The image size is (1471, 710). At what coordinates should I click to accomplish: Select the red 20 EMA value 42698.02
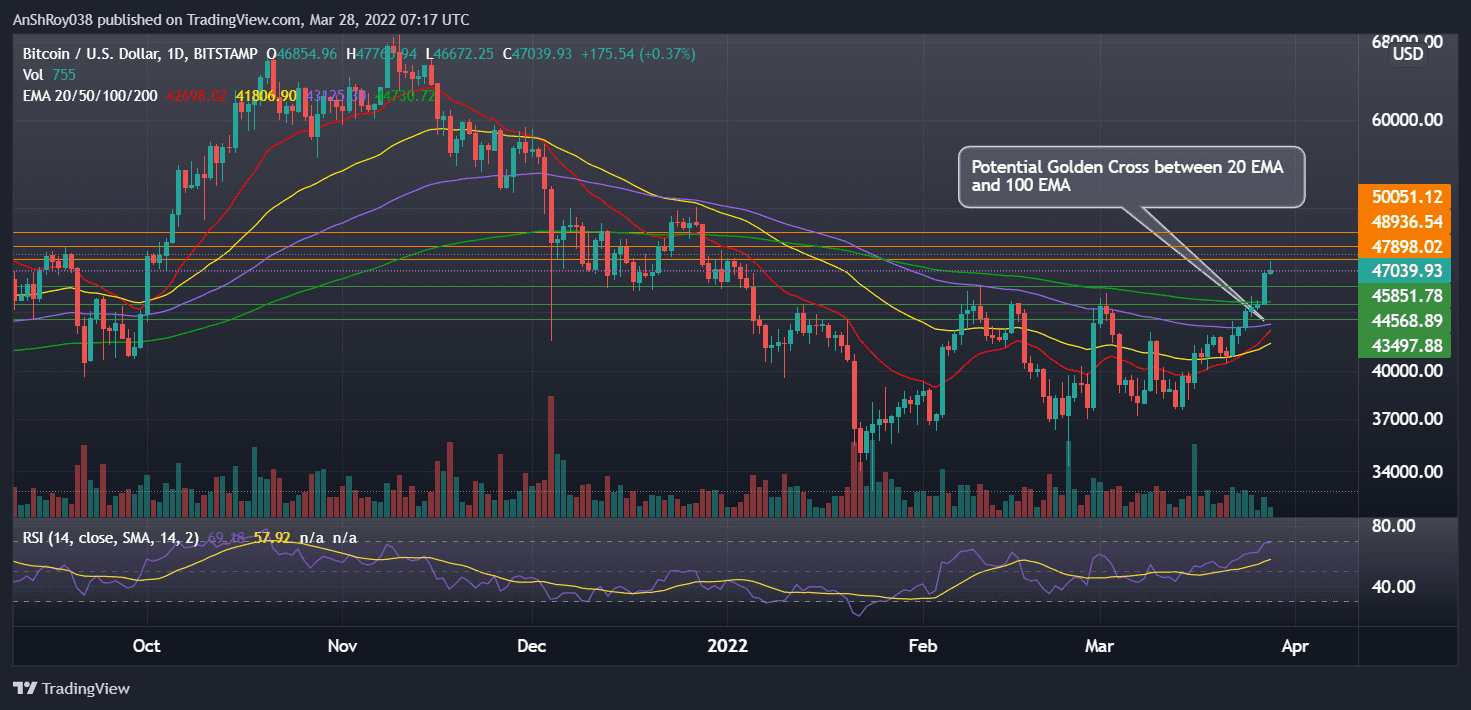pos(199,96)
